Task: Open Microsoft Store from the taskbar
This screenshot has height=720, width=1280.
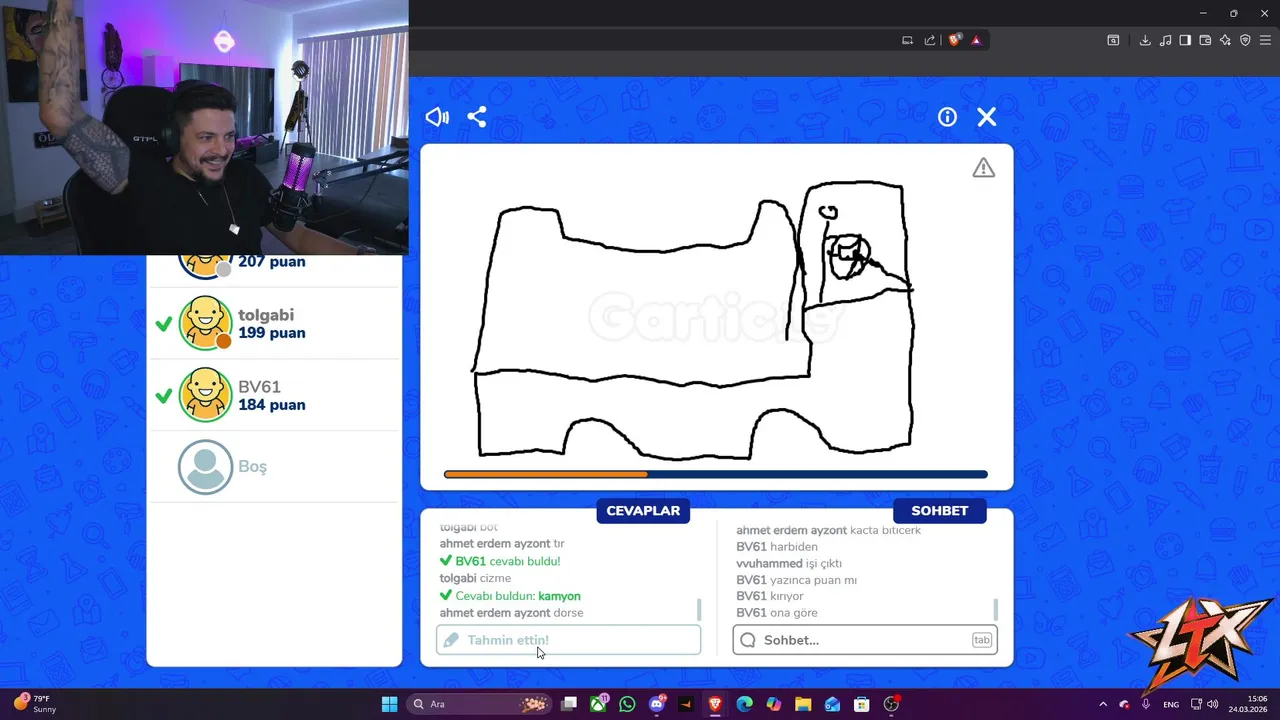Action: pyautogui.click(x=861, y=704)
